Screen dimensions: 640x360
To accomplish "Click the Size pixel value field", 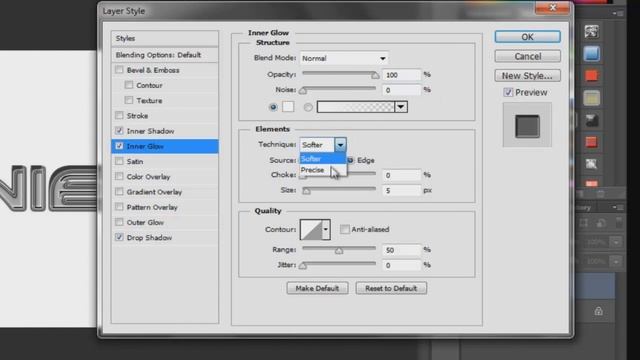I will (x=401, y=191).
